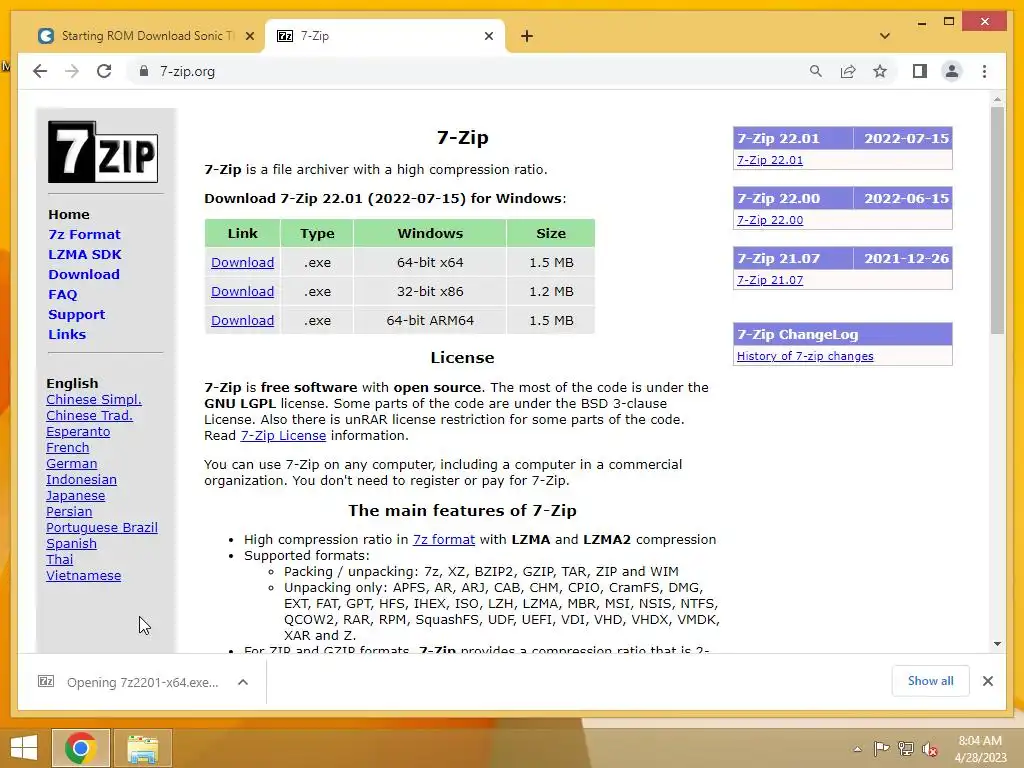Open the 7-Zip 21.07 news link
This screenshot has width=1024, height=768.
click(x=769, y=280)
